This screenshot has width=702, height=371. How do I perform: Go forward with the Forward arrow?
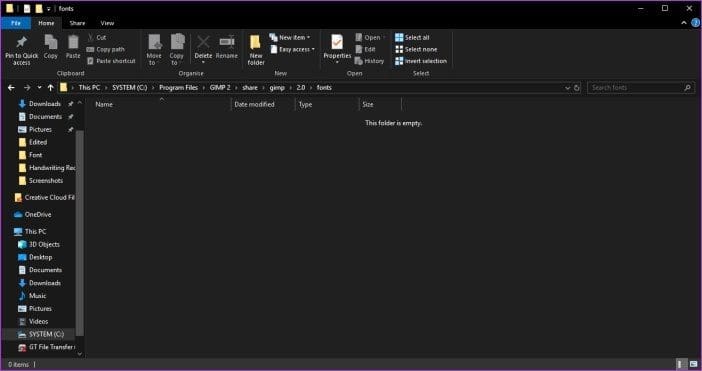pos(27,88)
